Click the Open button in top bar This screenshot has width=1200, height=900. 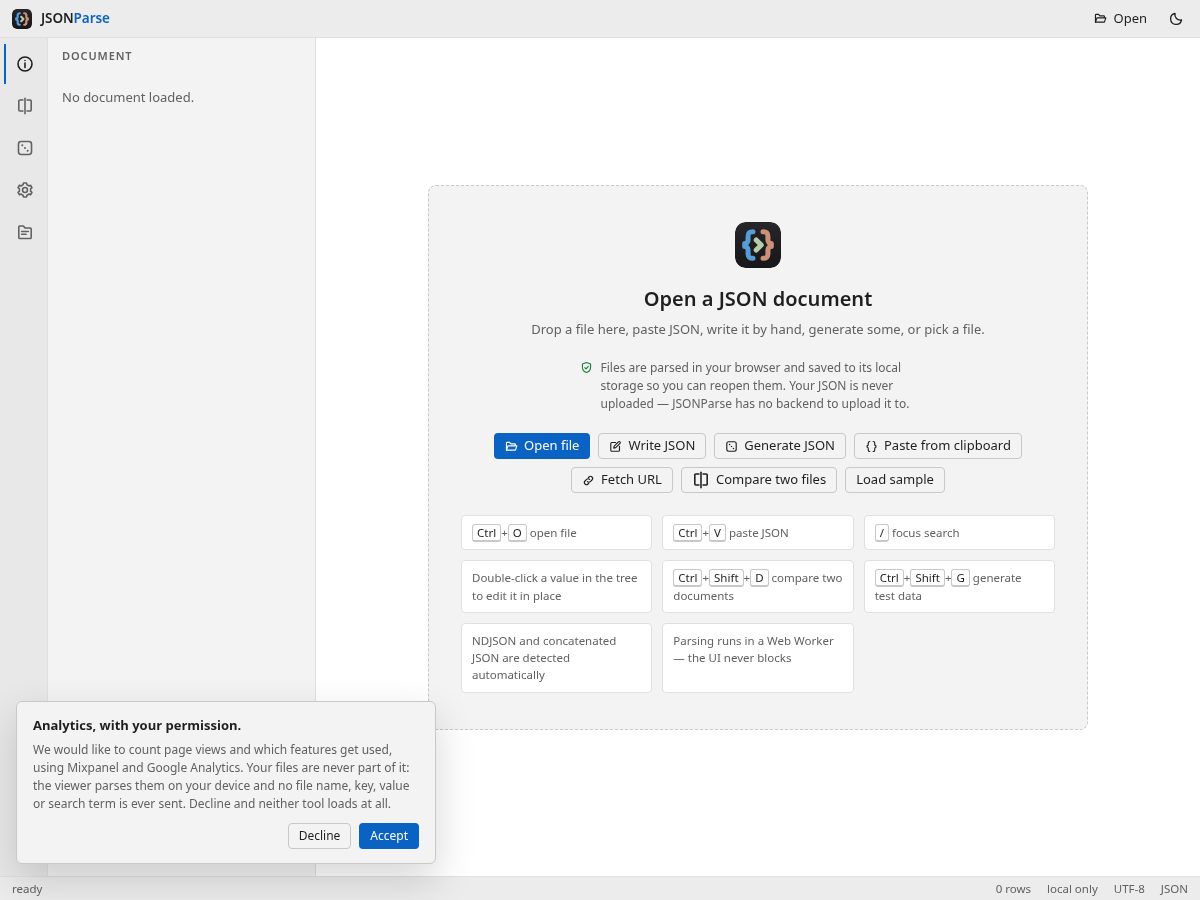click(1120, 18)
